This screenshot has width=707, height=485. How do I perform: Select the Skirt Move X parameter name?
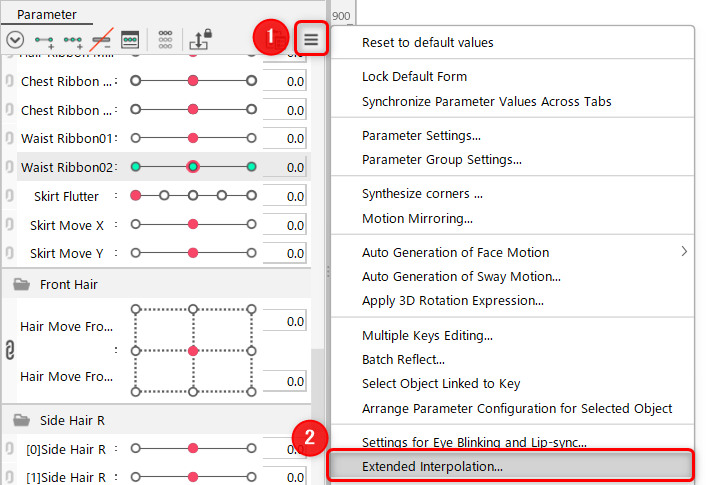pos(67,225)
